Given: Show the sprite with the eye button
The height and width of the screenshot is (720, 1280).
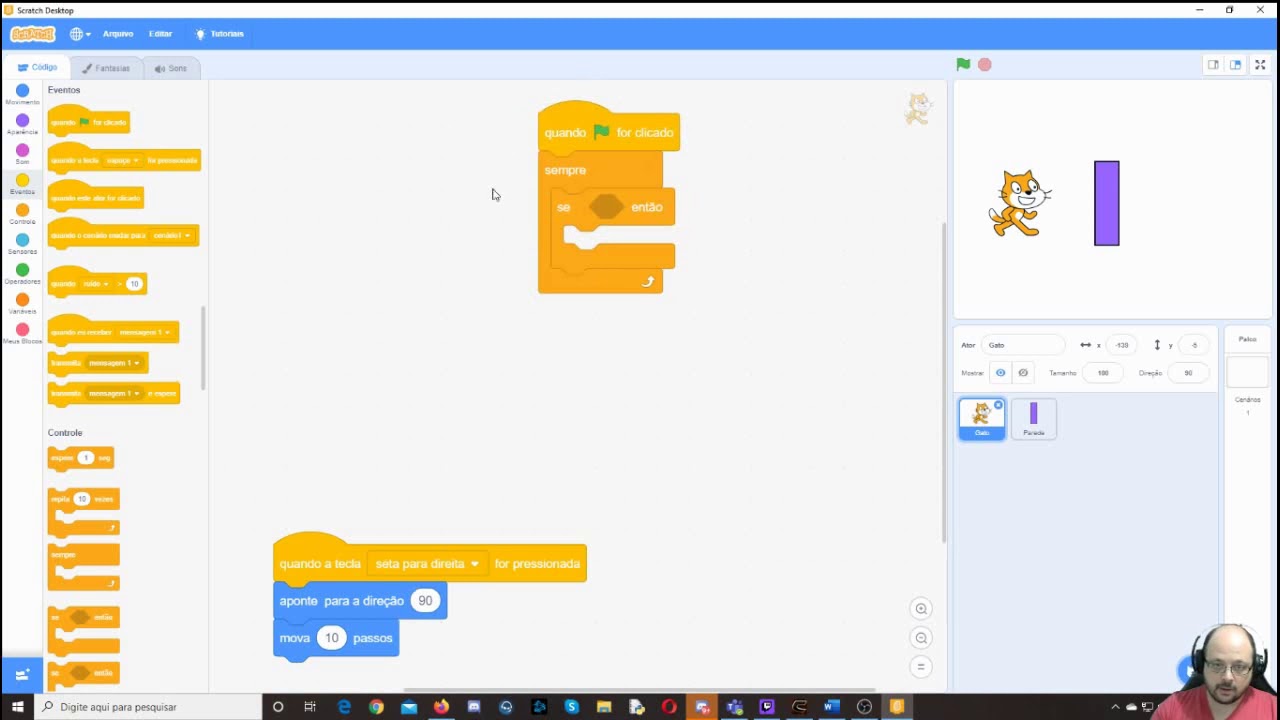Looking at the screenshot, I should click(x=1000, y=373).
